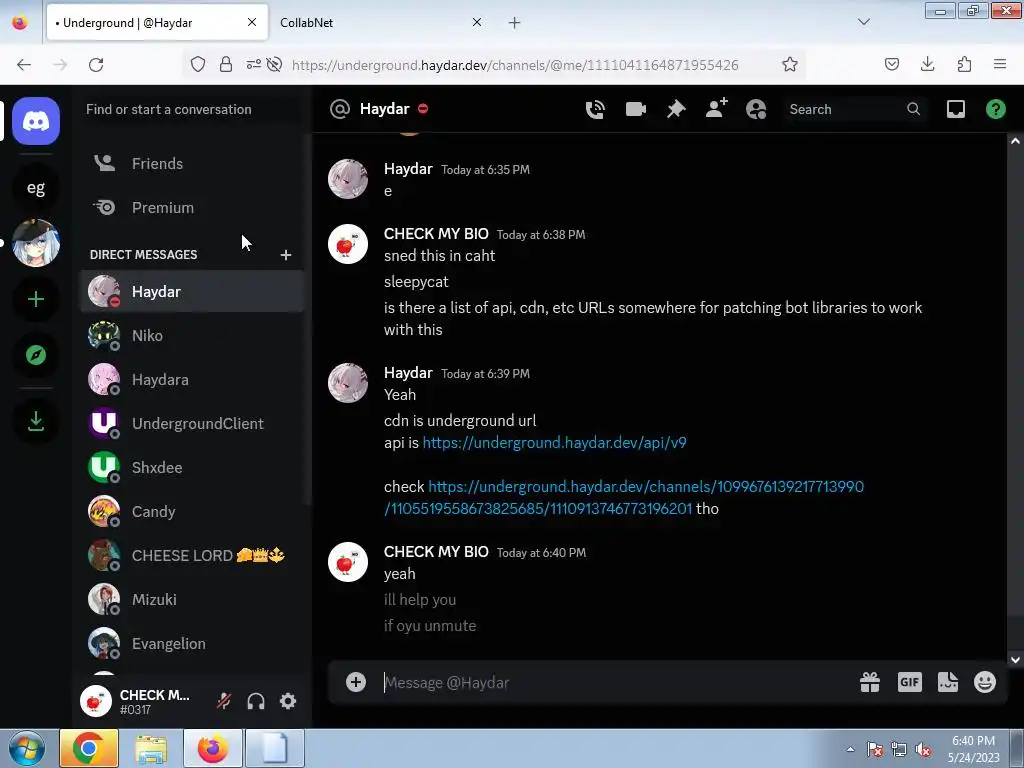Expand the list all tabs chevron
This screenshot has width=1024, height=768.
[863, 22]
